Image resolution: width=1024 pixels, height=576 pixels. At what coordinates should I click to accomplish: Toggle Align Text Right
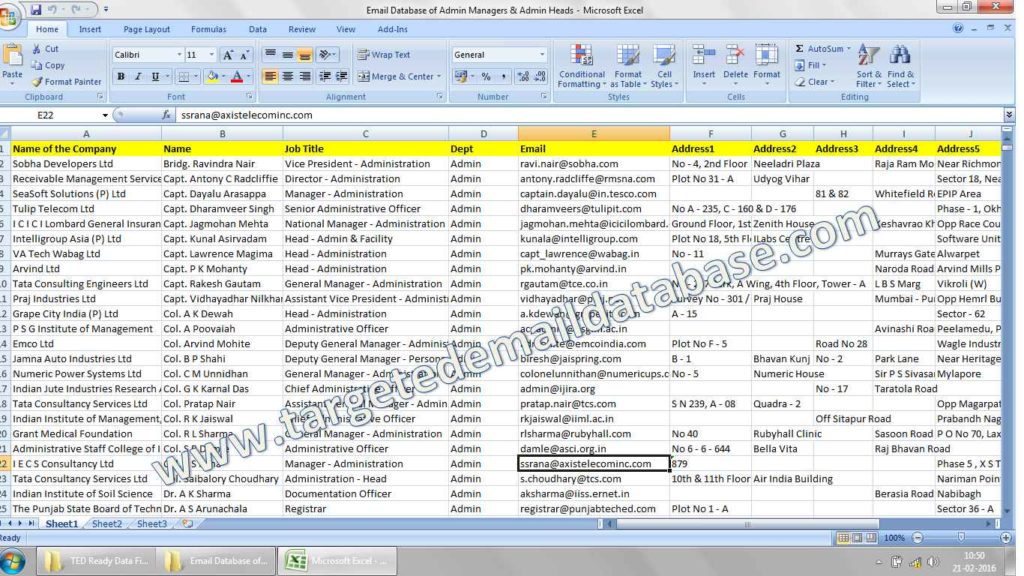click(x=305, y=77)
